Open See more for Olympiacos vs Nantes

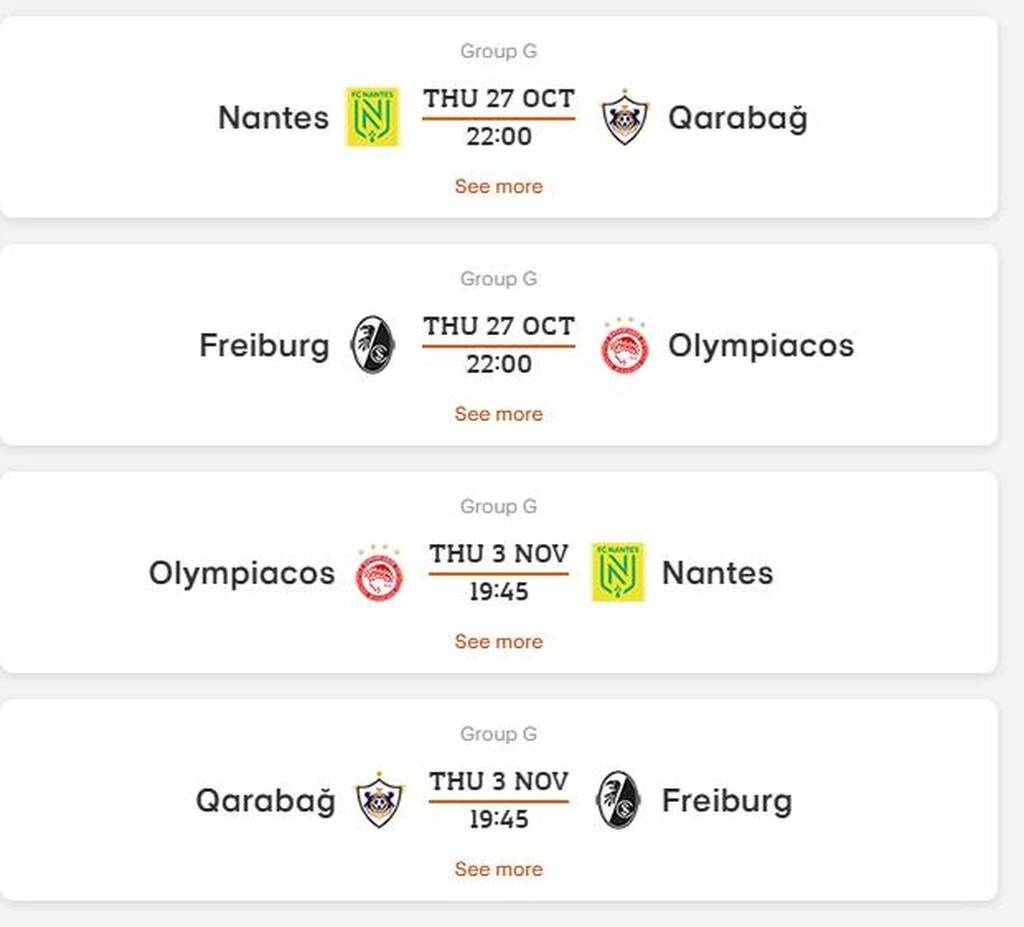(x=499, y=642)
